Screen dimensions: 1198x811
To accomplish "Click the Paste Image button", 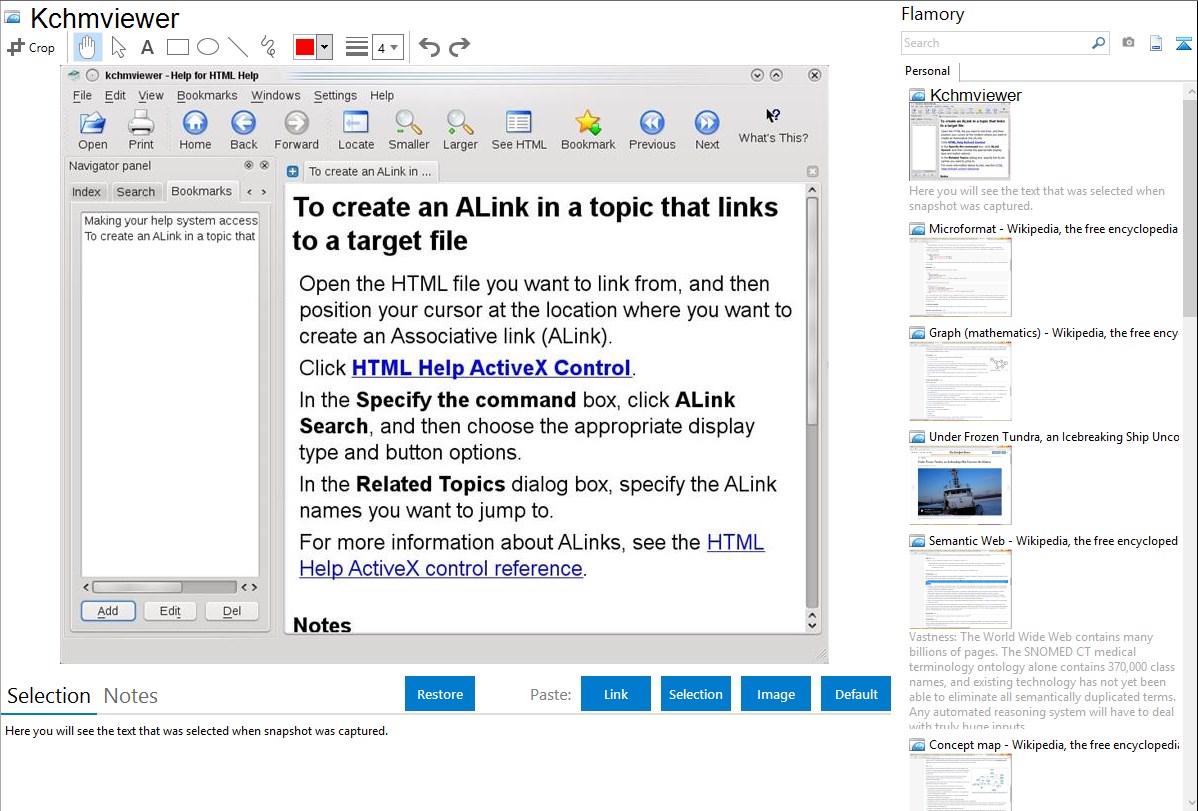I will click(775, 694).
